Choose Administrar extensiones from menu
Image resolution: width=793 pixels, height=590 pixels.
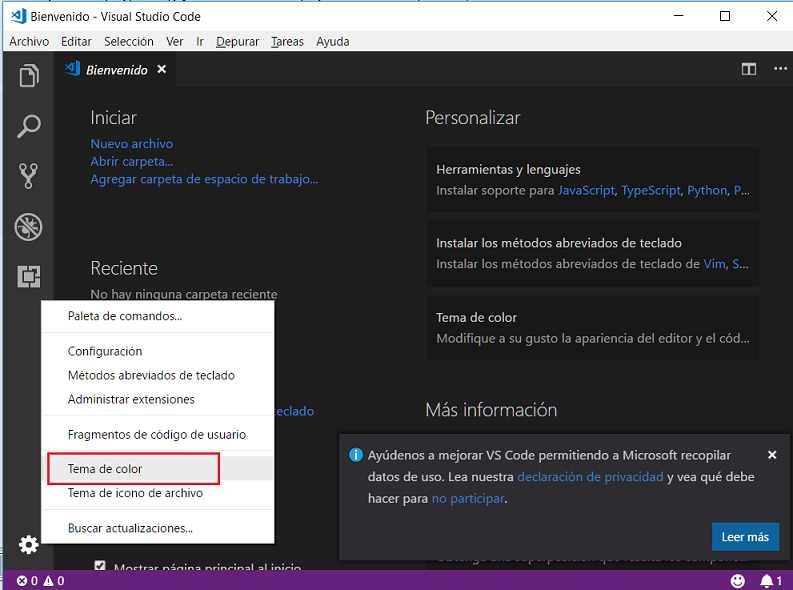158,399
